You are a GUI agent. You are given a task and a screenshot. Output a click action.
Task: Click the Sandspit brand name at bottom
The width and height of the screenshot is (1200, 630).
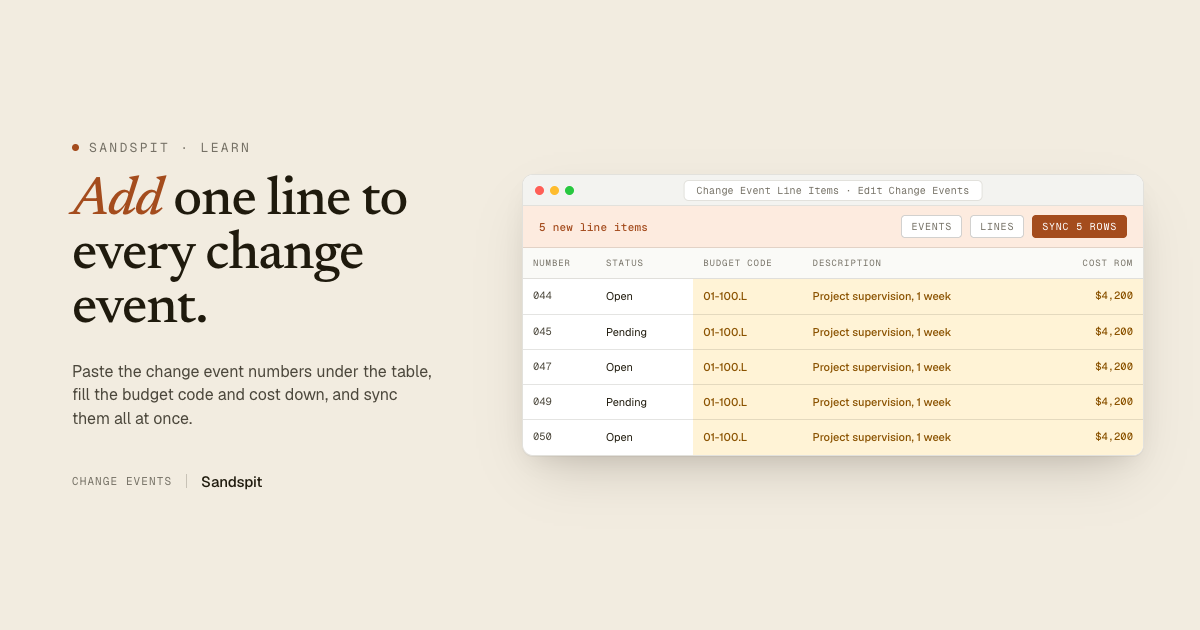coord(231,482)
